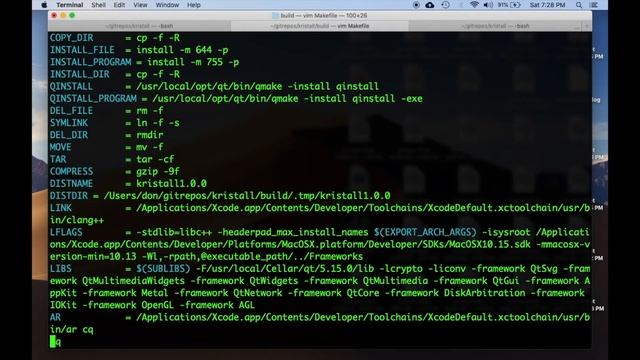Viewport: 640px width, 360px height.
Task: Select the vim Makefile tab
Action: pos(320,26)
